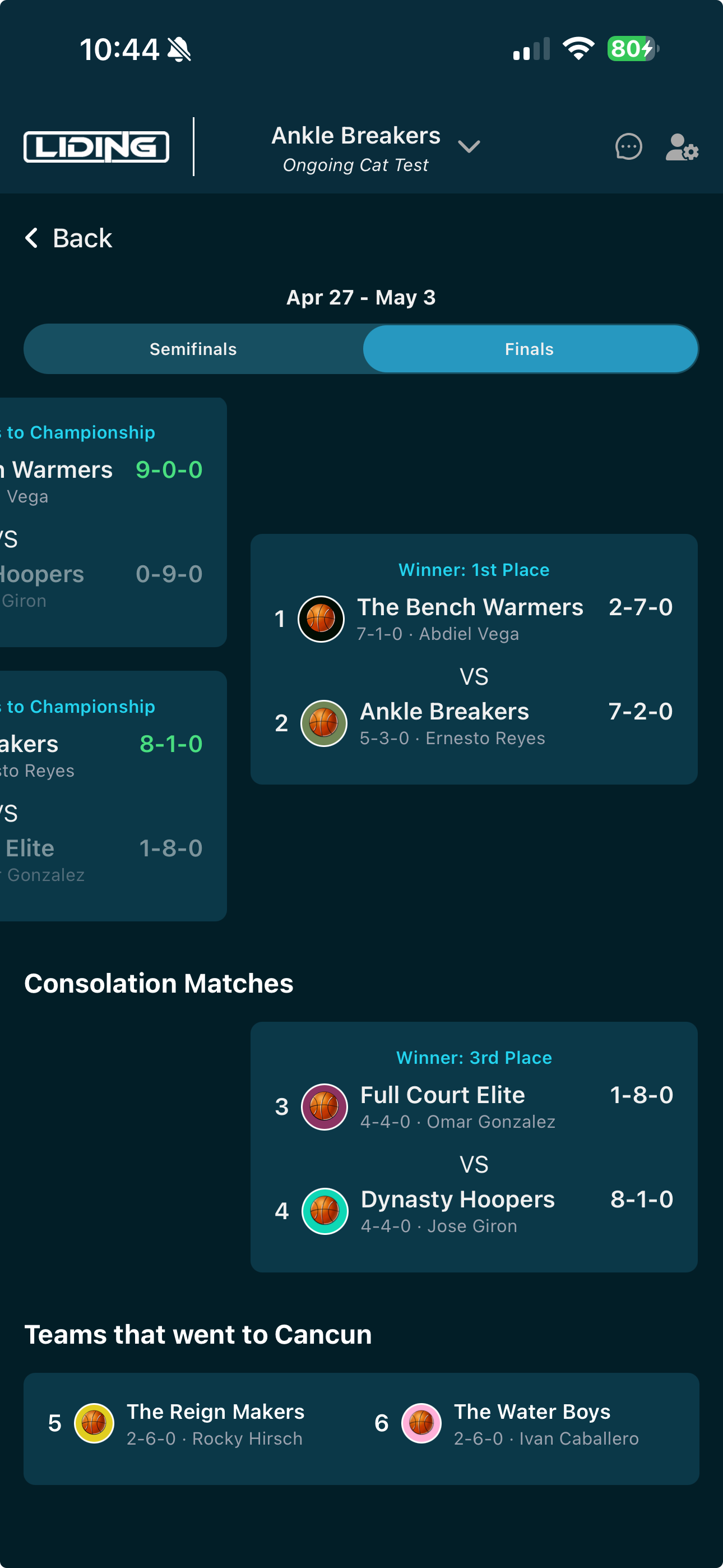Viewport: 723px width, 1568px height.
Task: Expand the Ankle Breakers team dropdown chevron
Action: point(469,147)
